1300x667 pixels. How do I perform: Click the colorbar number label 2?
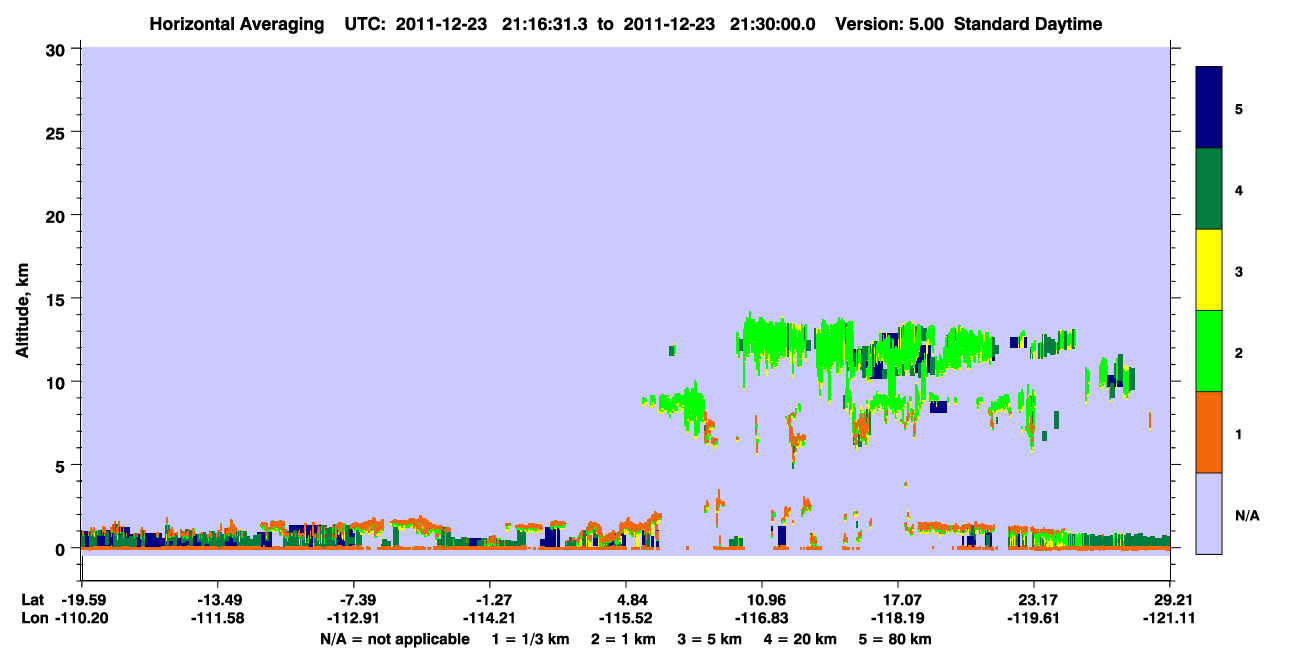click(x=1238, y=352)
